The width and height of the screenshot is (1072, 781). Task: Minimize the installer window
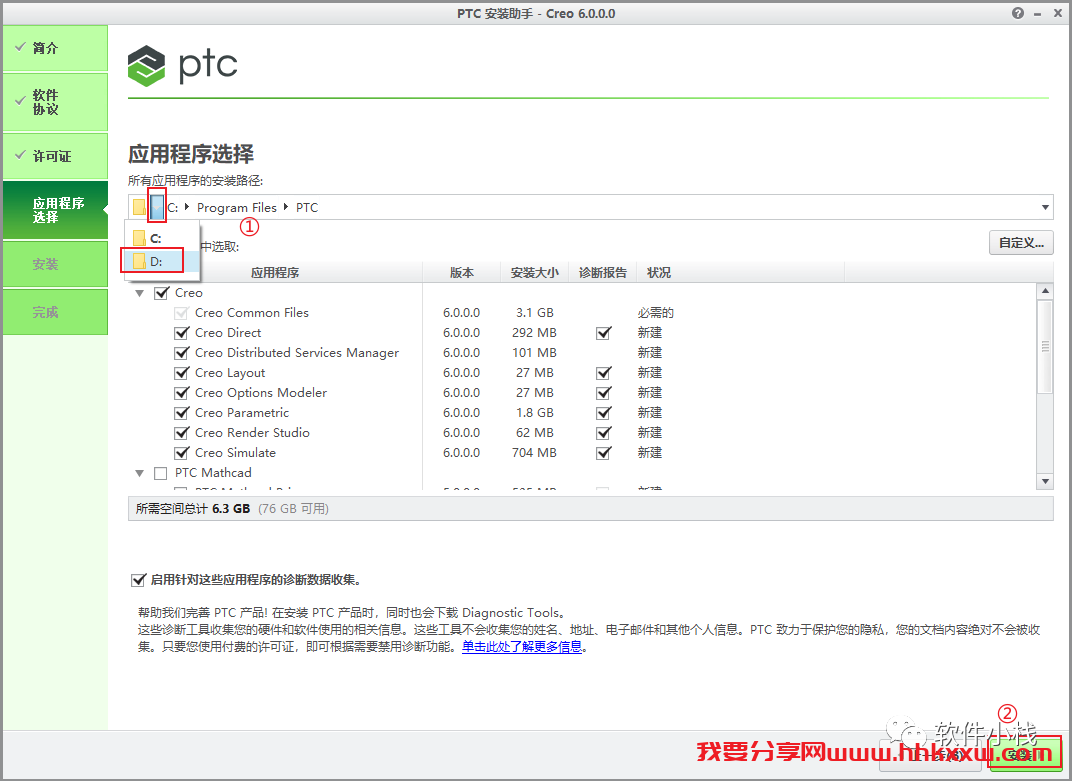click(x=1038, y=14)
